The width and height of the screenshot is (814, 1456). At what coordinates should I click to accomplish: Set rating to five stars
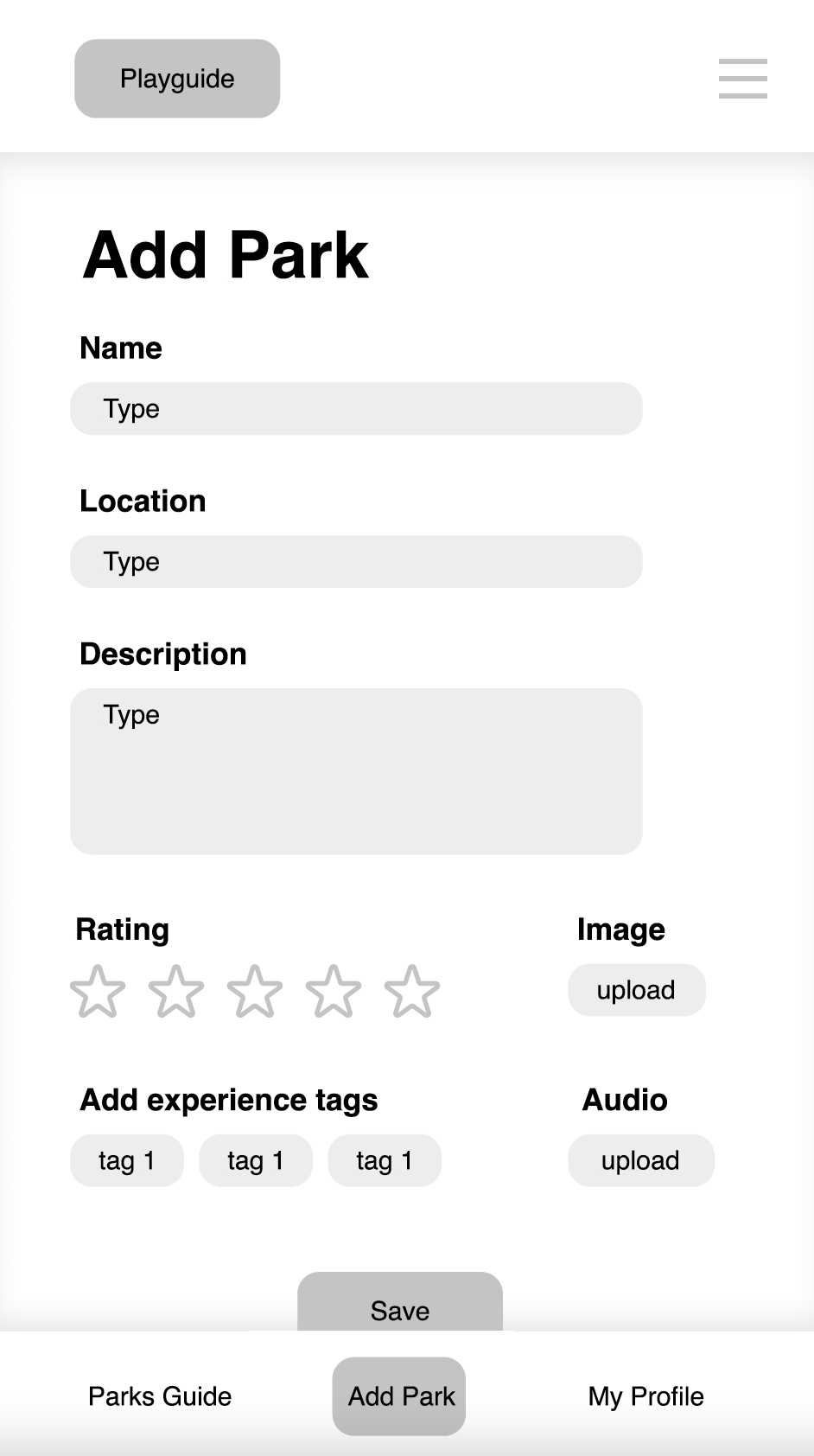coord(412,991)
